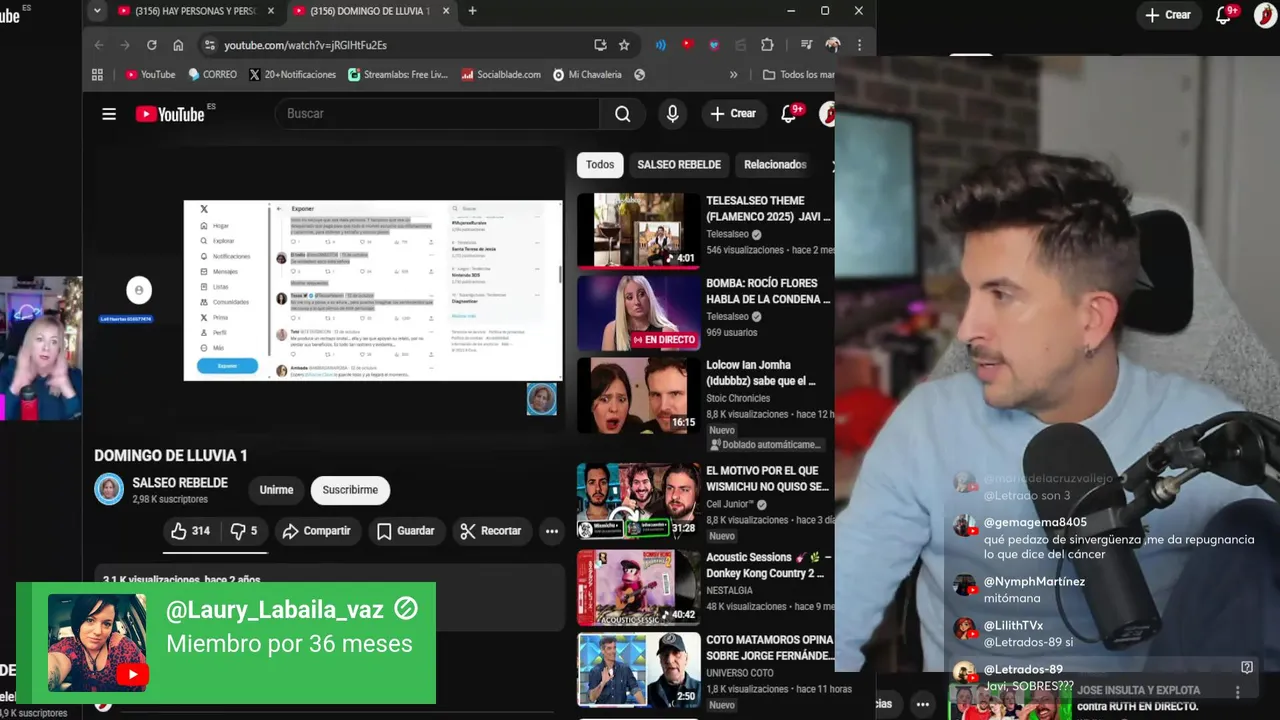Open media controls icon in toolbar
Image resolution: width=1280 pixels, height=720 pixels.
(x=806, y=45)
